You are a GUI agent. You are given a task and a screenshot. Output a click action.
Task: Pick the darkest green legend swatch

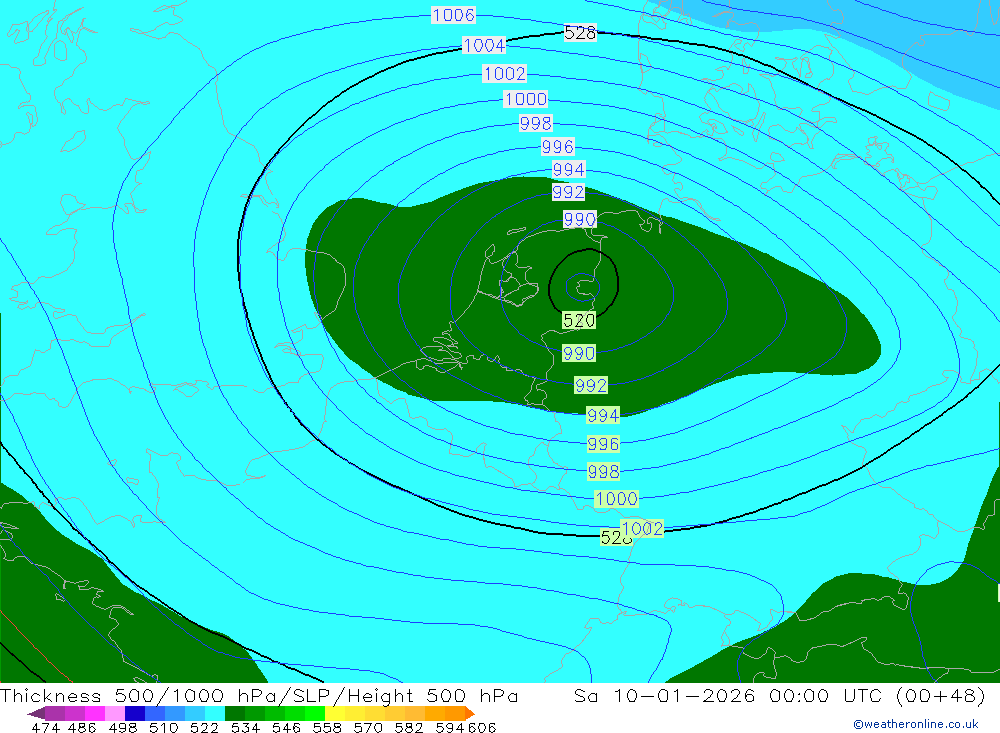click(235, 713)
